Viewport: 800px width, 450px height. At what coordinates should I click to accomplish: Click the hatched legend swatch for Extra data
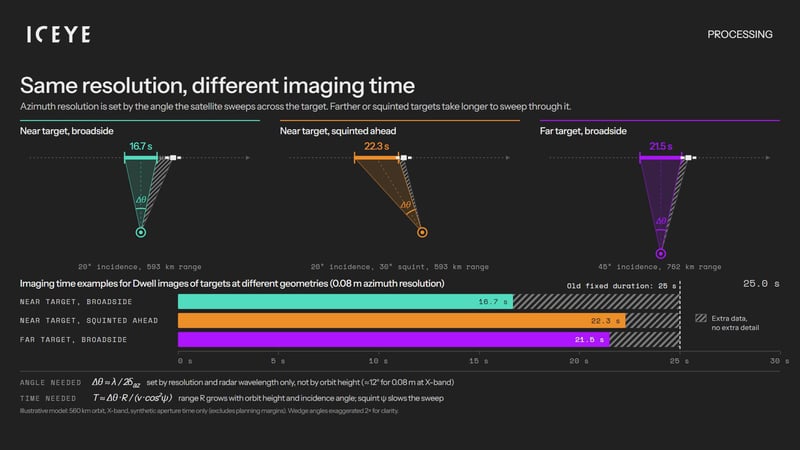(x=701, y=318)
